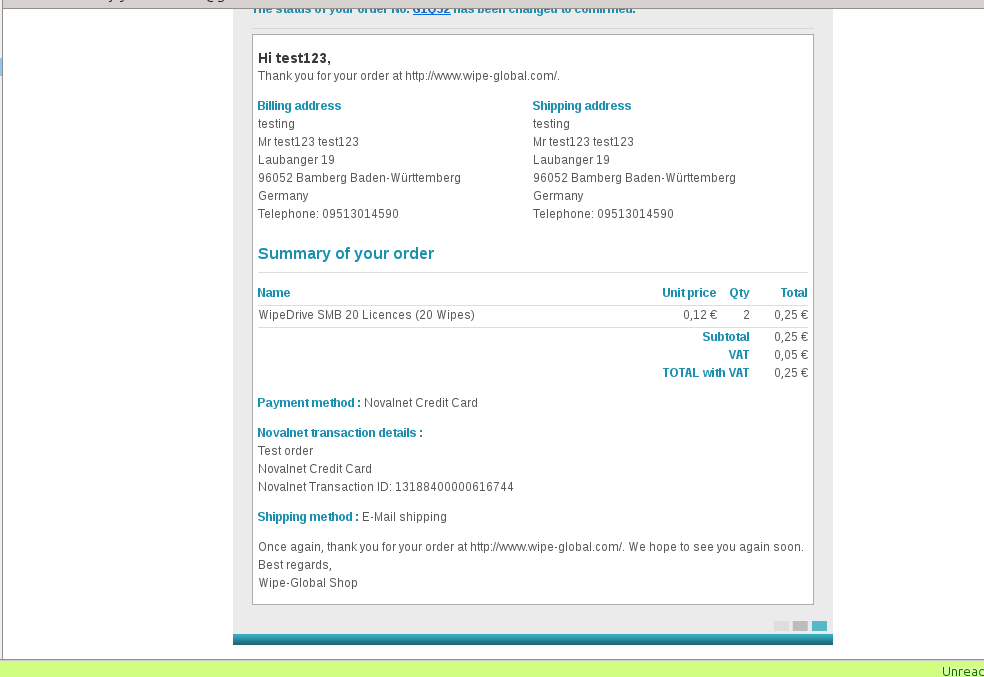
Task: Click the 'Subtotal' label
Action: coord(725,337)
